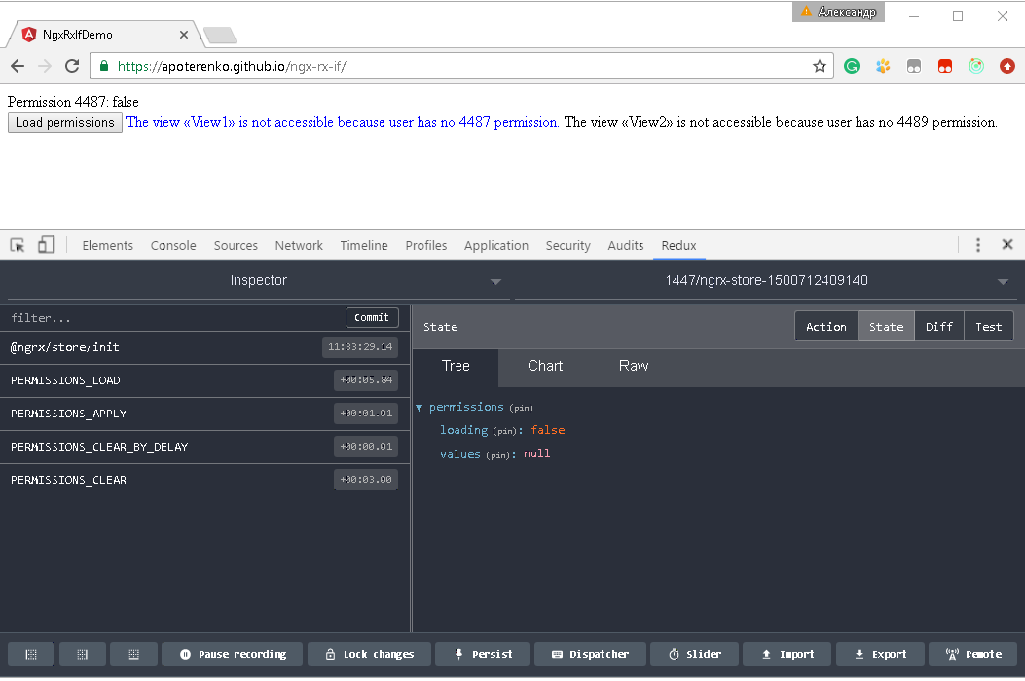Select the PERMISSIONS_APPLY action

205,414
